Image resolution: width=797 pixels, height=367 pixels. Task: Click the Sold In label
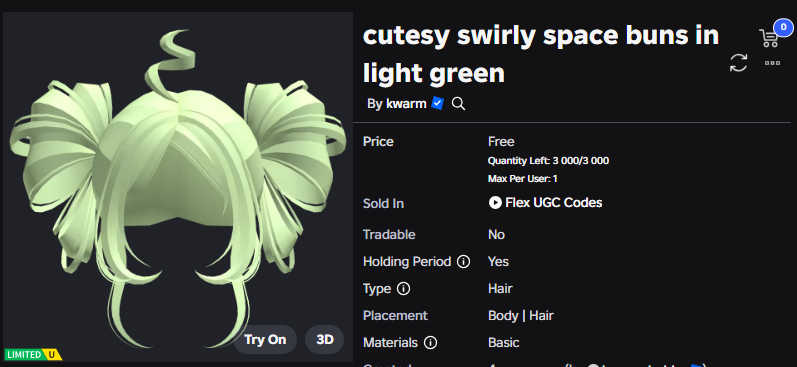tap(383, 203)
